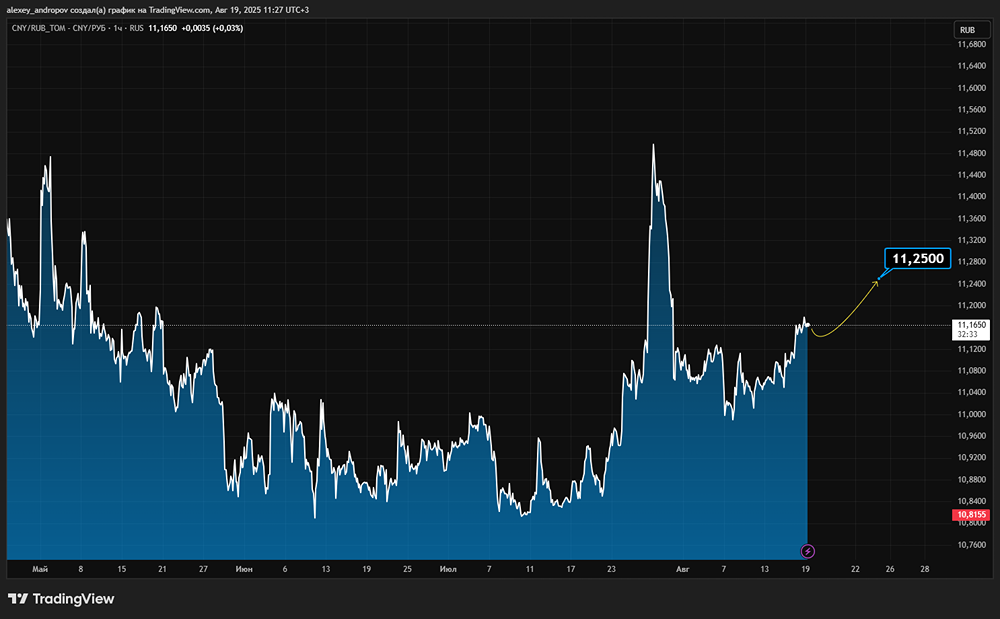The image size is (1000, 619).
Task: Click date 19 beneath the lightning icon
Action: point(806,569)
